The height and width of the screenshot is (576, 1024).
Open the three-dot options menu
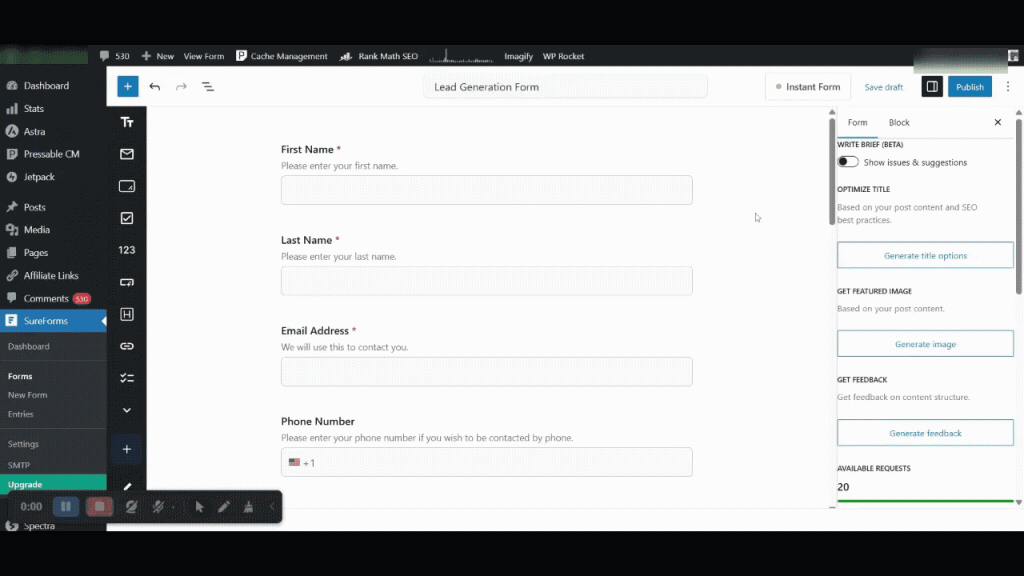click(x=1009, y=87)
